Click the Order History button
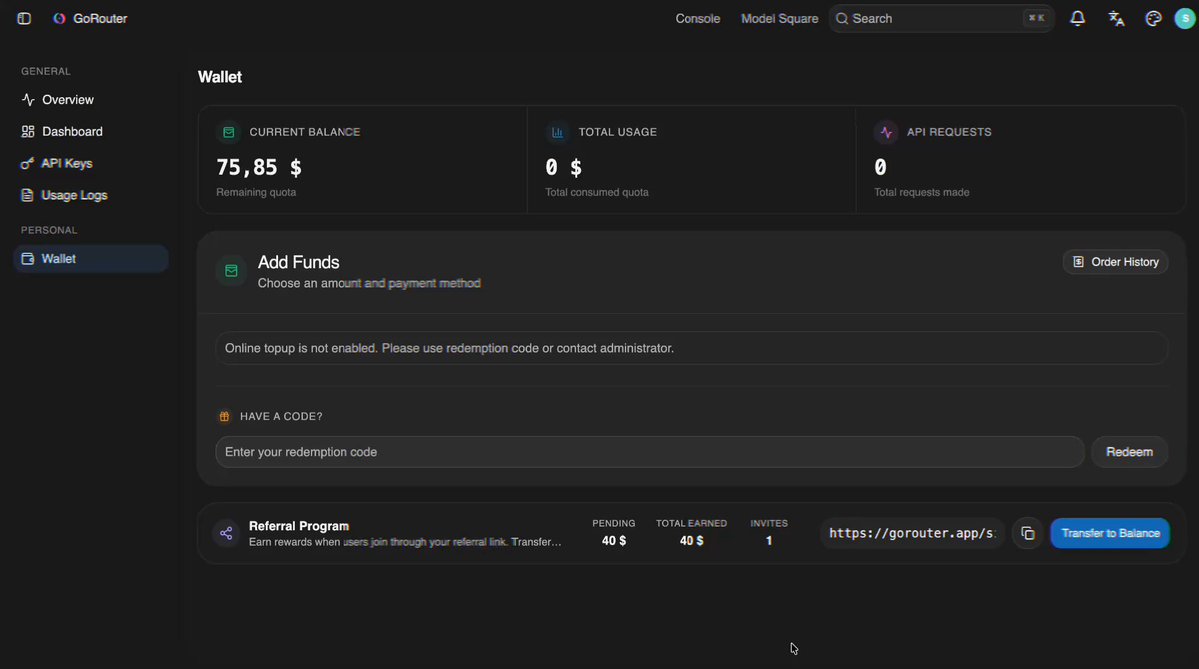Viewport: 1199px width, 669px height. point(1116,262)
